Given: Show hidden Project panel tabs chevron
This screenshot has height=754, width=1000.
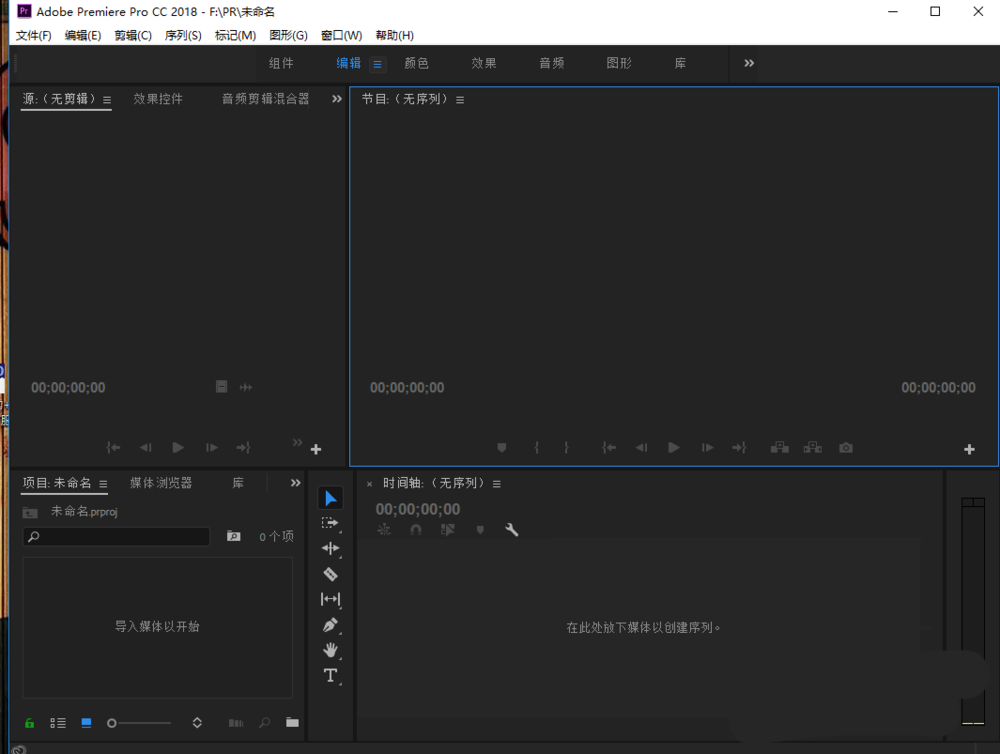Looking at the screenshot, I should [295, 483].
